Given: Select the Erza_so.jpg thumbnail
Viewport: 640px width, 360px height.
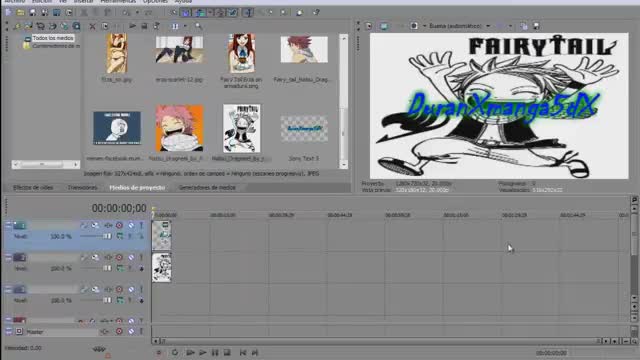Looking at the screenshot, I should point(117,53).
